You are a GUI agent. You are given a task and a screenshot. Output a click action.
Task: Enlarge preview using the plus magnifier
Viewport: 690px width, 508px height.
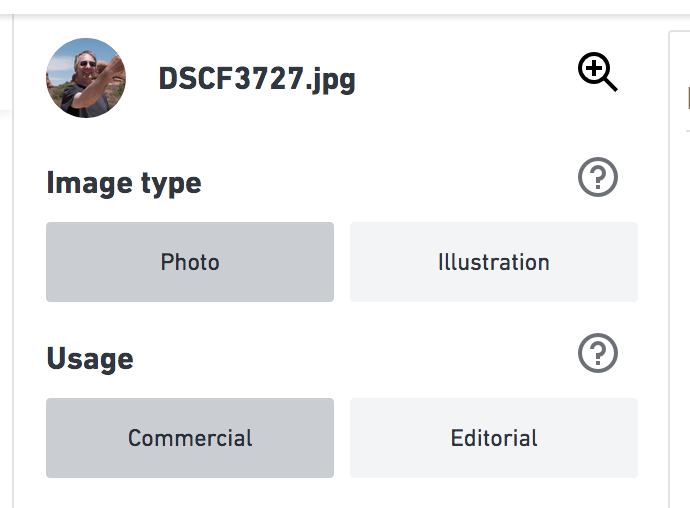click(598, 72)
